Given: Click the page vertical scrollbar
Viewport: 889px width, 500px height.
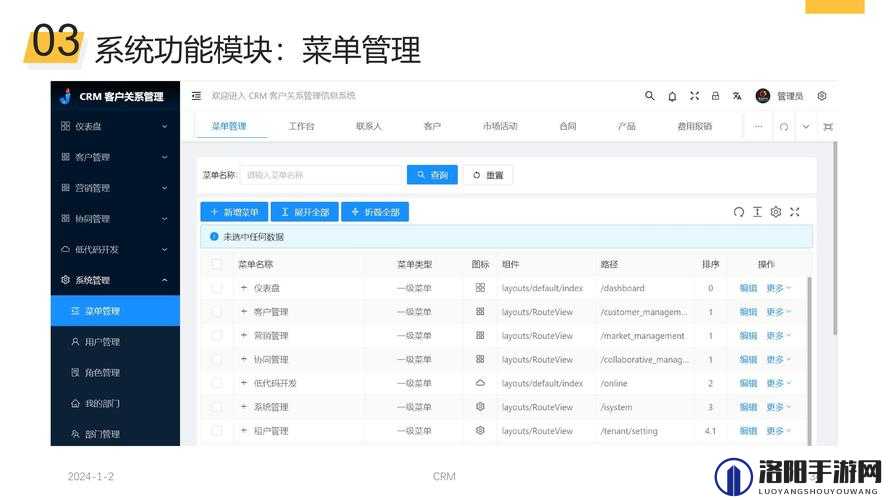Looking at the screenshot, I should tap(835, 238).
